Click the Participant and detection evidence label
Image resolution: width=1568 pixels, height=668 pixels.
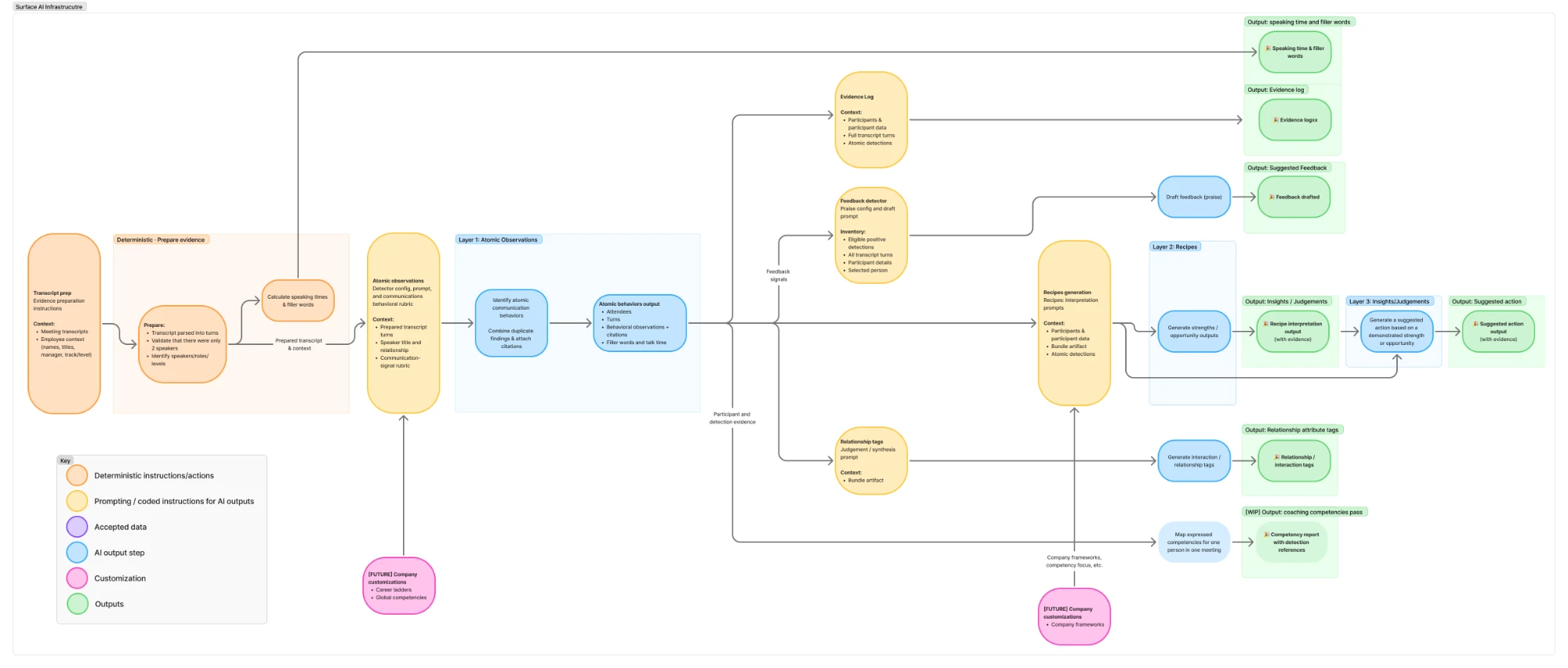[732, 418]
